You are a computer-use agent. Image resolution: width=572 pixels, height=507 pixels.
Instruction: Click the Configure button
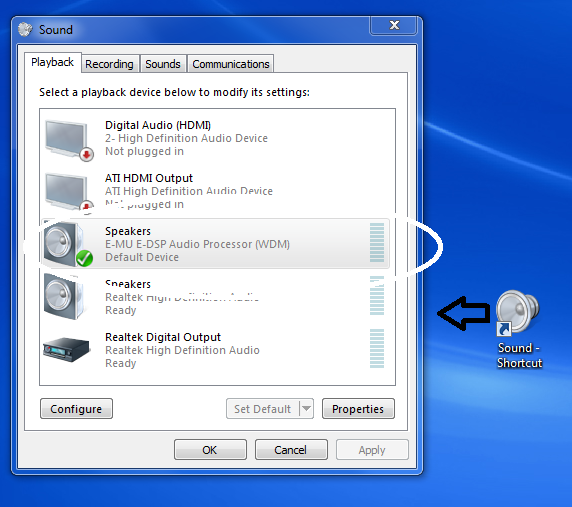(76, 409)
